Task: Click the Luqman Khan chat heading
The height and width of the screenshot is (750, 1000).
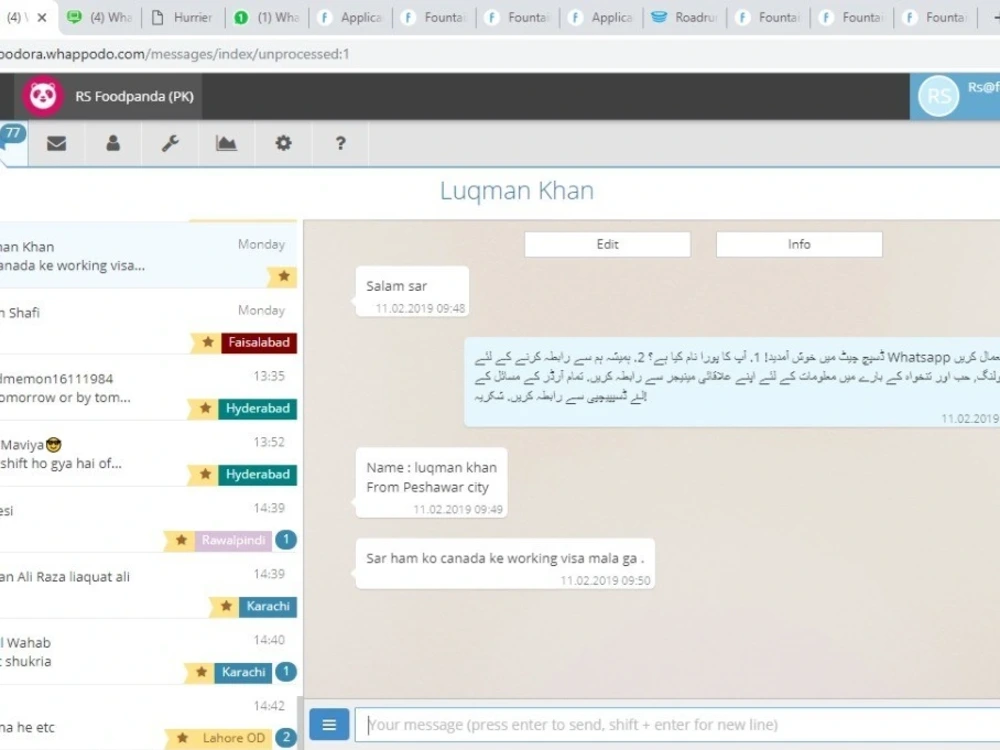Action: (x=517, y=191)
